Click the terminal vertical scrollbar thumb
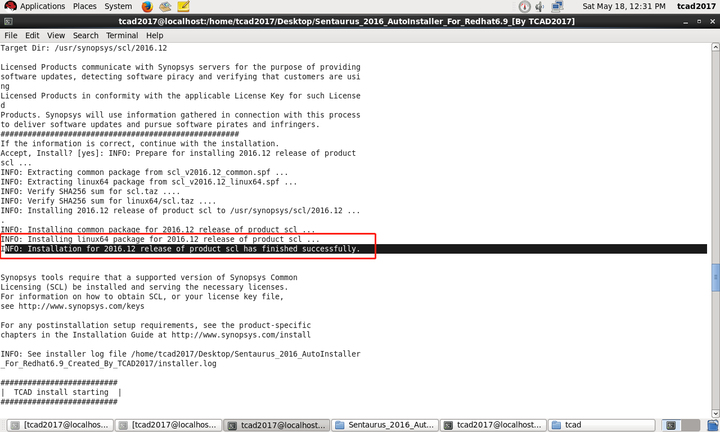The width and height of the screenshot is (720, 432). click(715, 278)
